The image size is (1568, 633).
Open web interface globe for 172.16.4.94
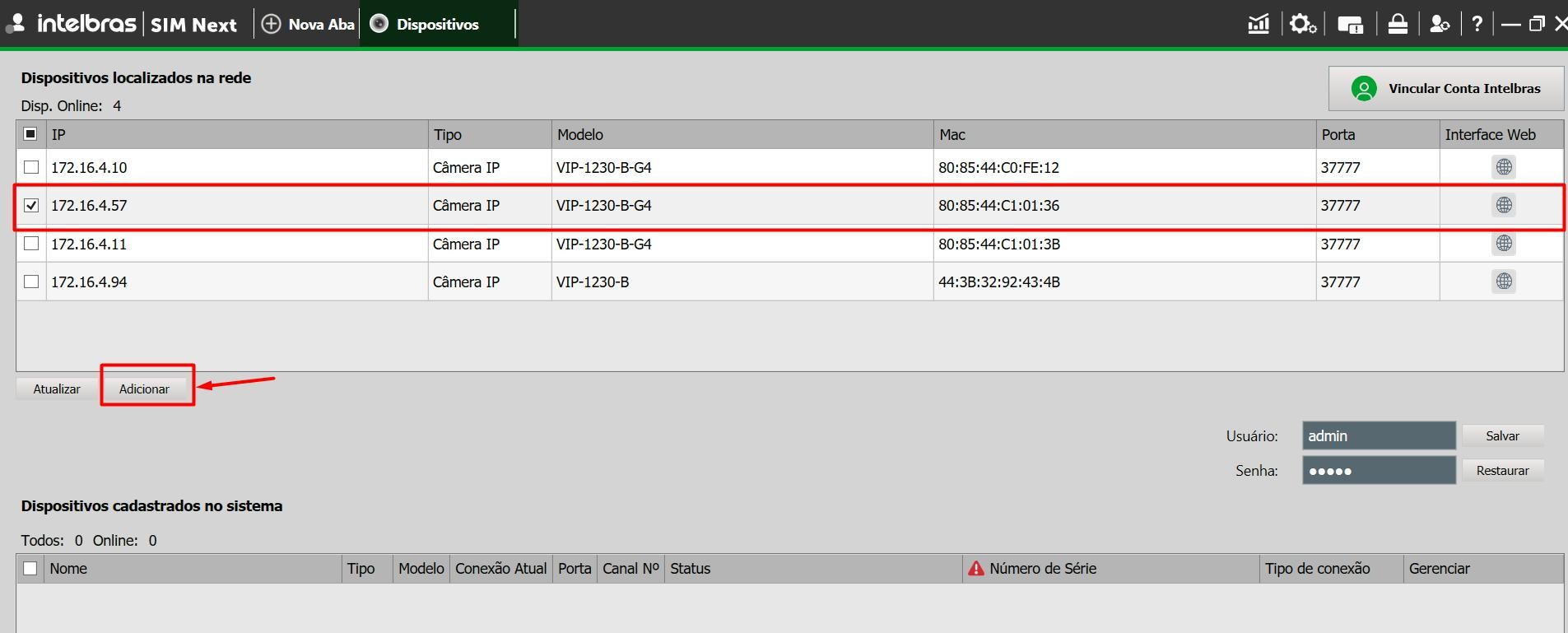coord(1504,282)
